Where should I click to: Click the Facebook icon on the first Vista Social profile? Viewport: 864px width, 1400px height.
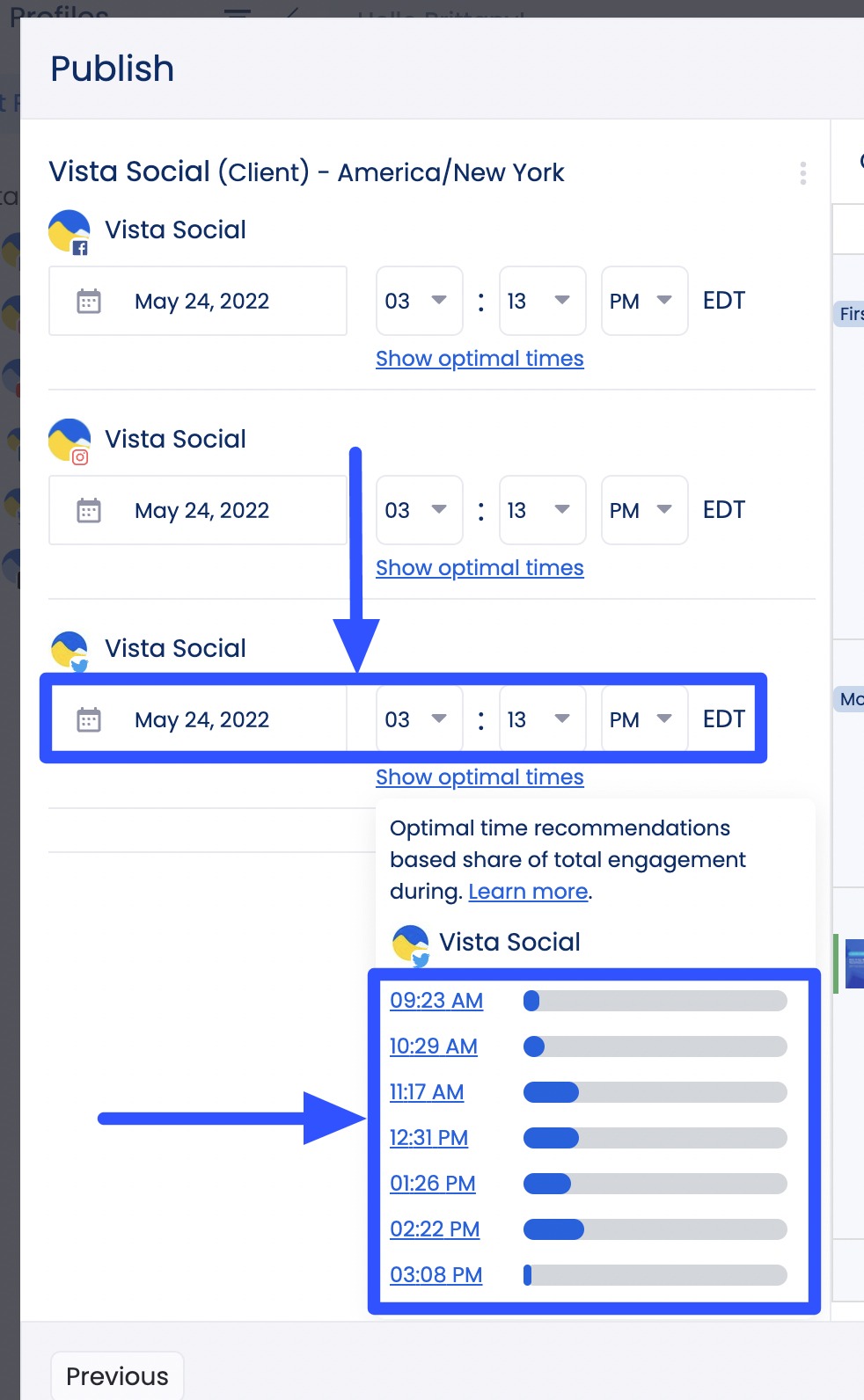tap(79, 249)
